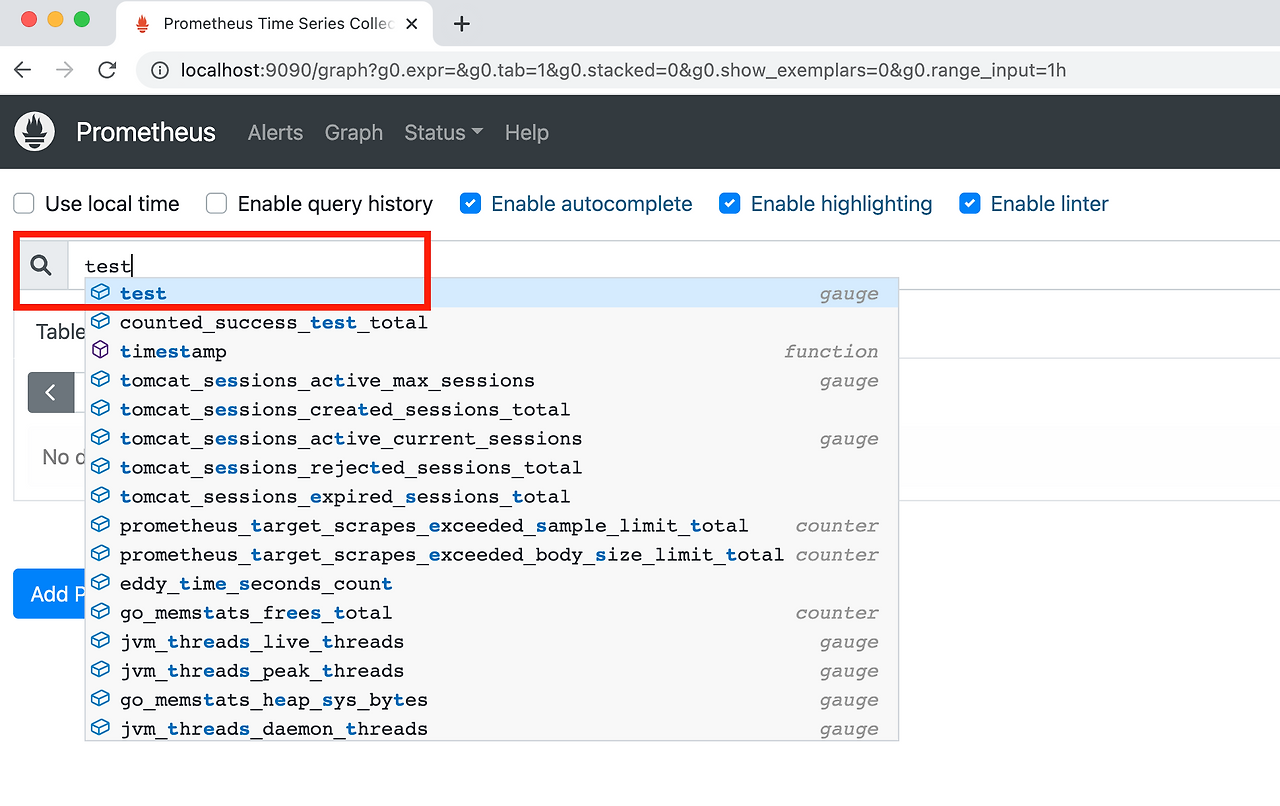Pick prometheus_target_scrapes_exceeded_body_size_limit_total suggestion
Viewport: 1280px width, 806px height.
coord(491,554)
